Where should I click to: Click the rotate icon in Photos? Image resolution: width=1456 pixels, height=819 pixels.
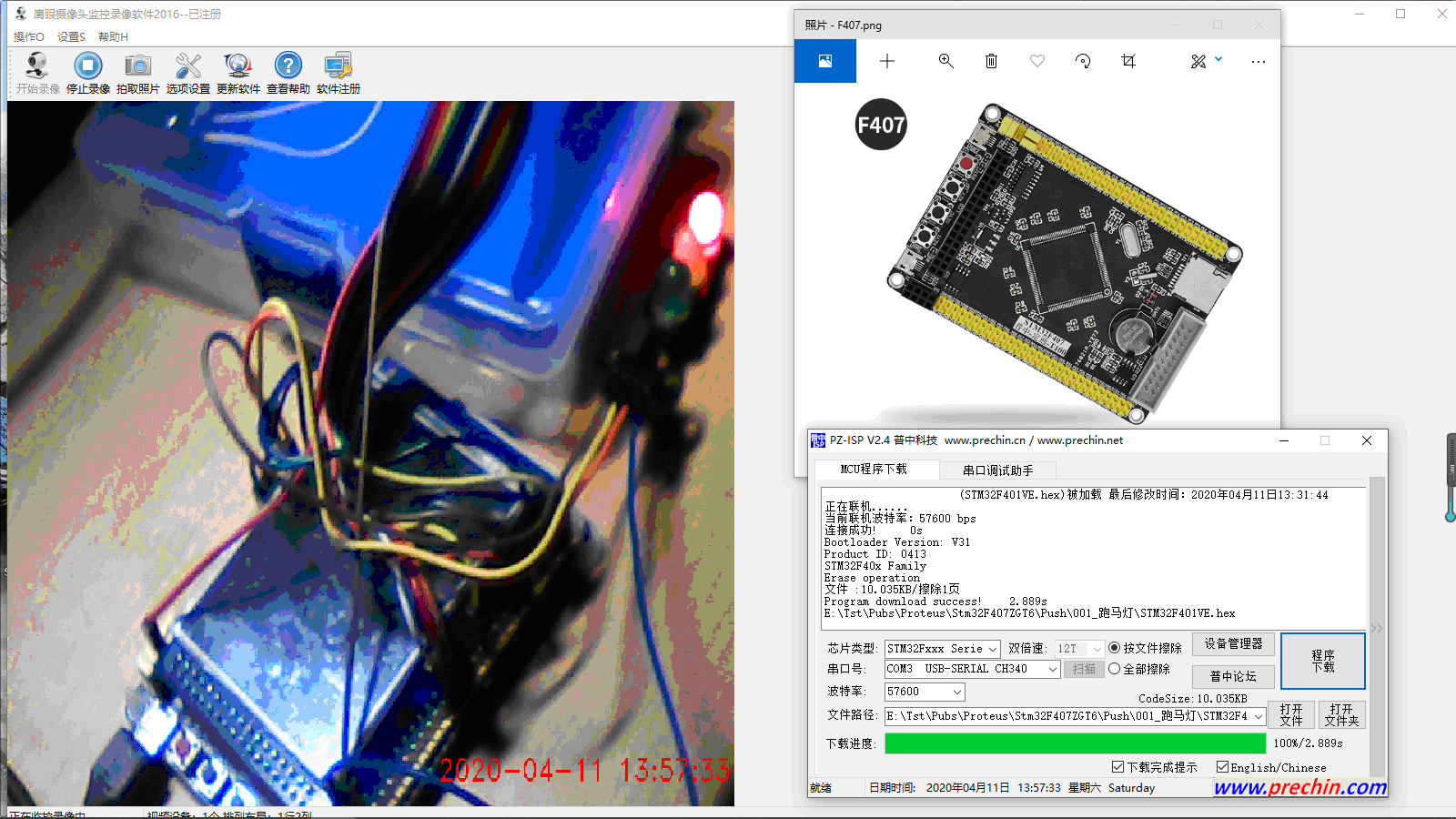pos(1083,61)
